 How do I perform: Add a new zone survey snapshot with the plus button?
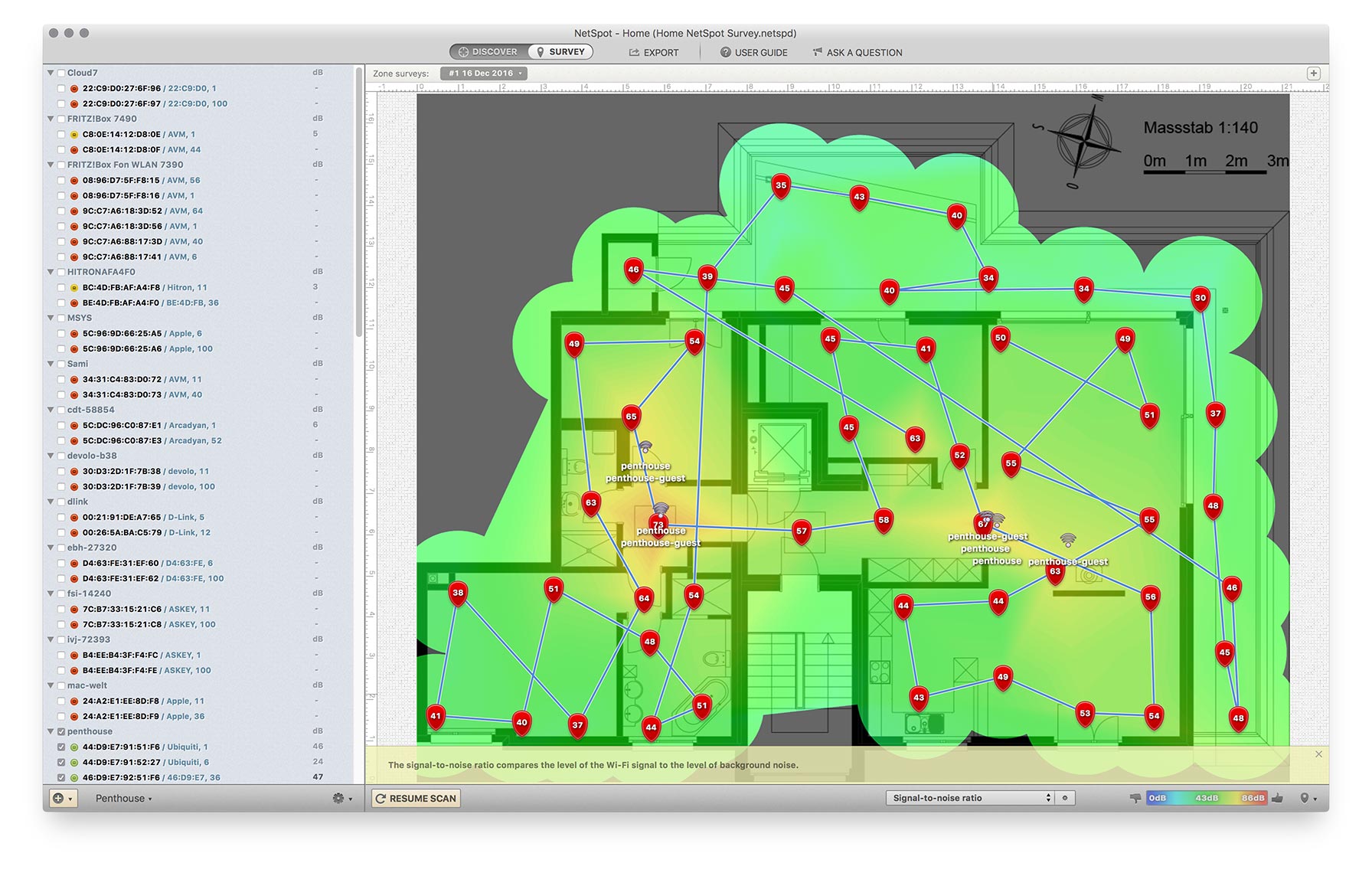tap(1313, 74)
